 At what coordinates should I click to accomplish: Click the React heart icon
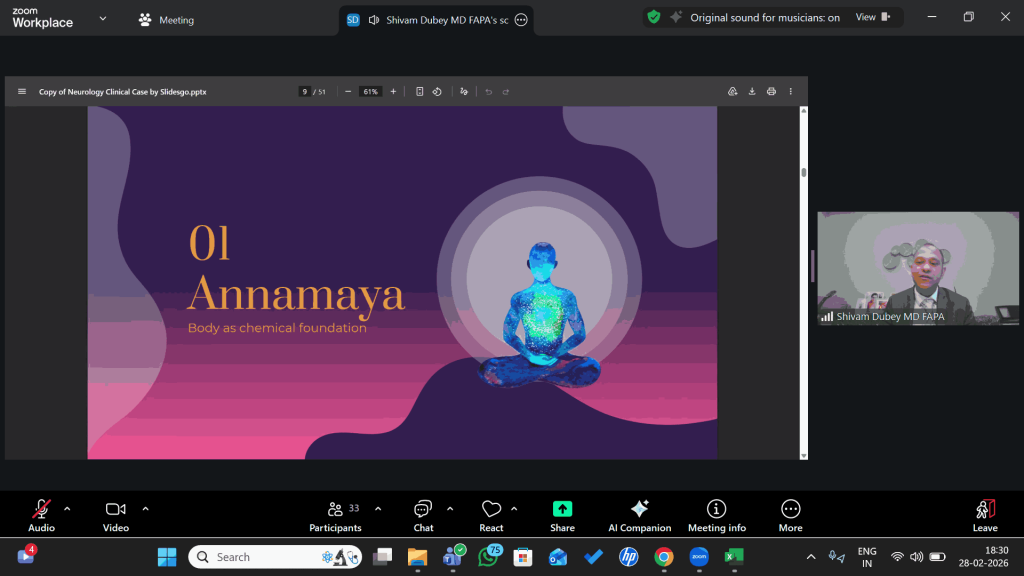[x=491, y=515]
